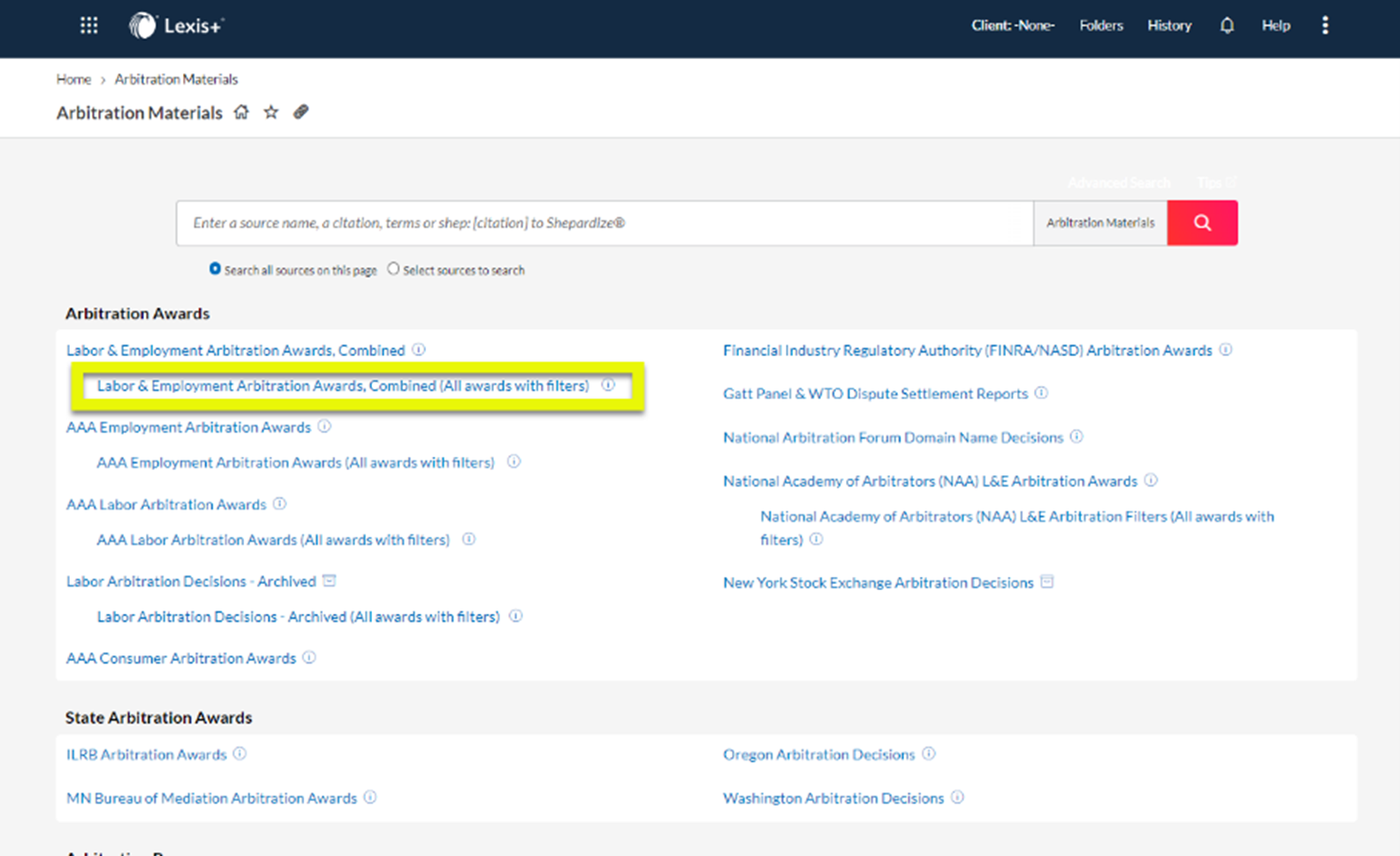
Task: Open AAA Employment Arbitration Awards (All awards with filters)
Action: pos(295,463)
